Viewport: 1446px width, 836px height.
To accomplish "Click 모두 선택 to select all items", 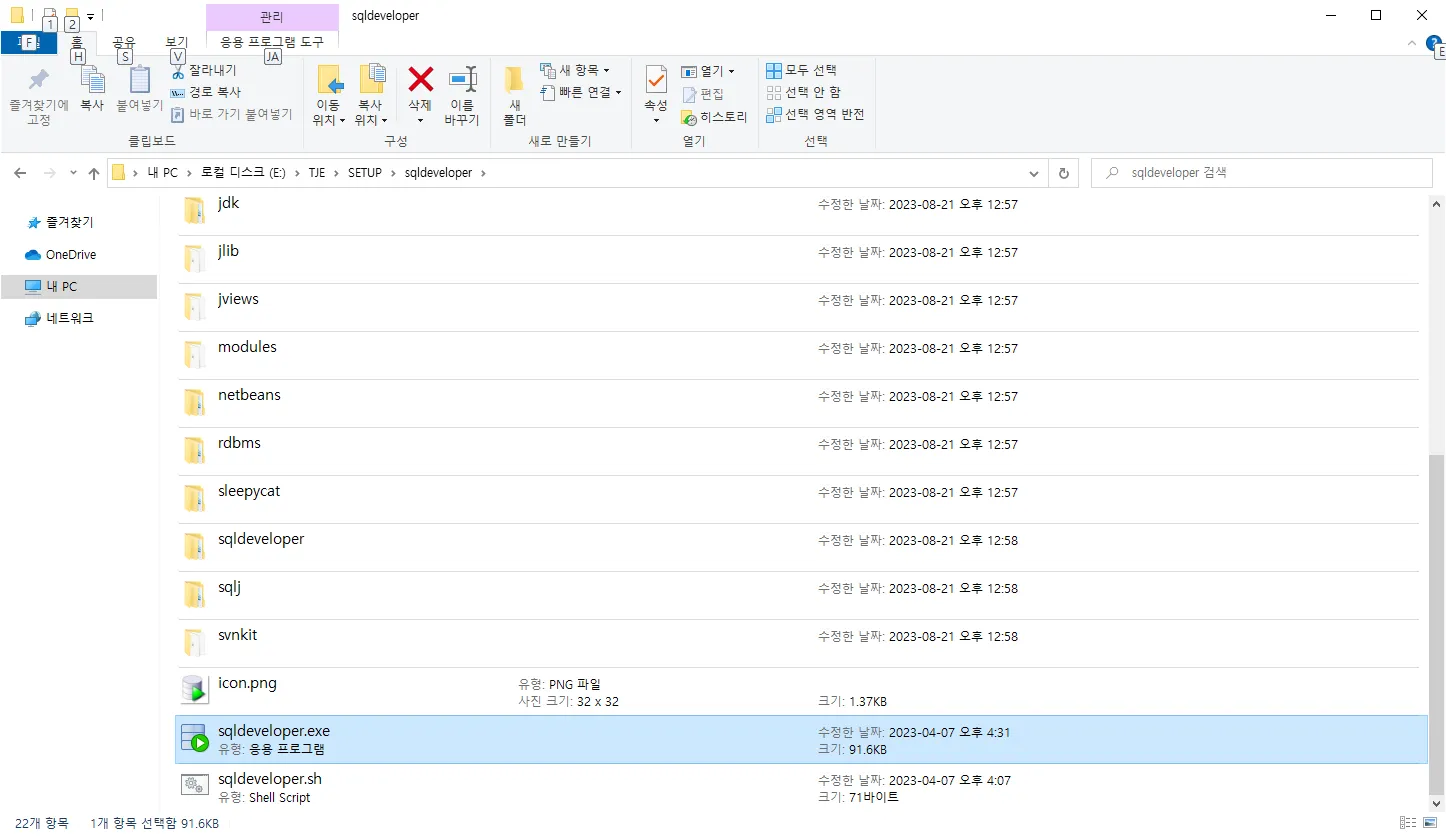I will pos(801,70).
